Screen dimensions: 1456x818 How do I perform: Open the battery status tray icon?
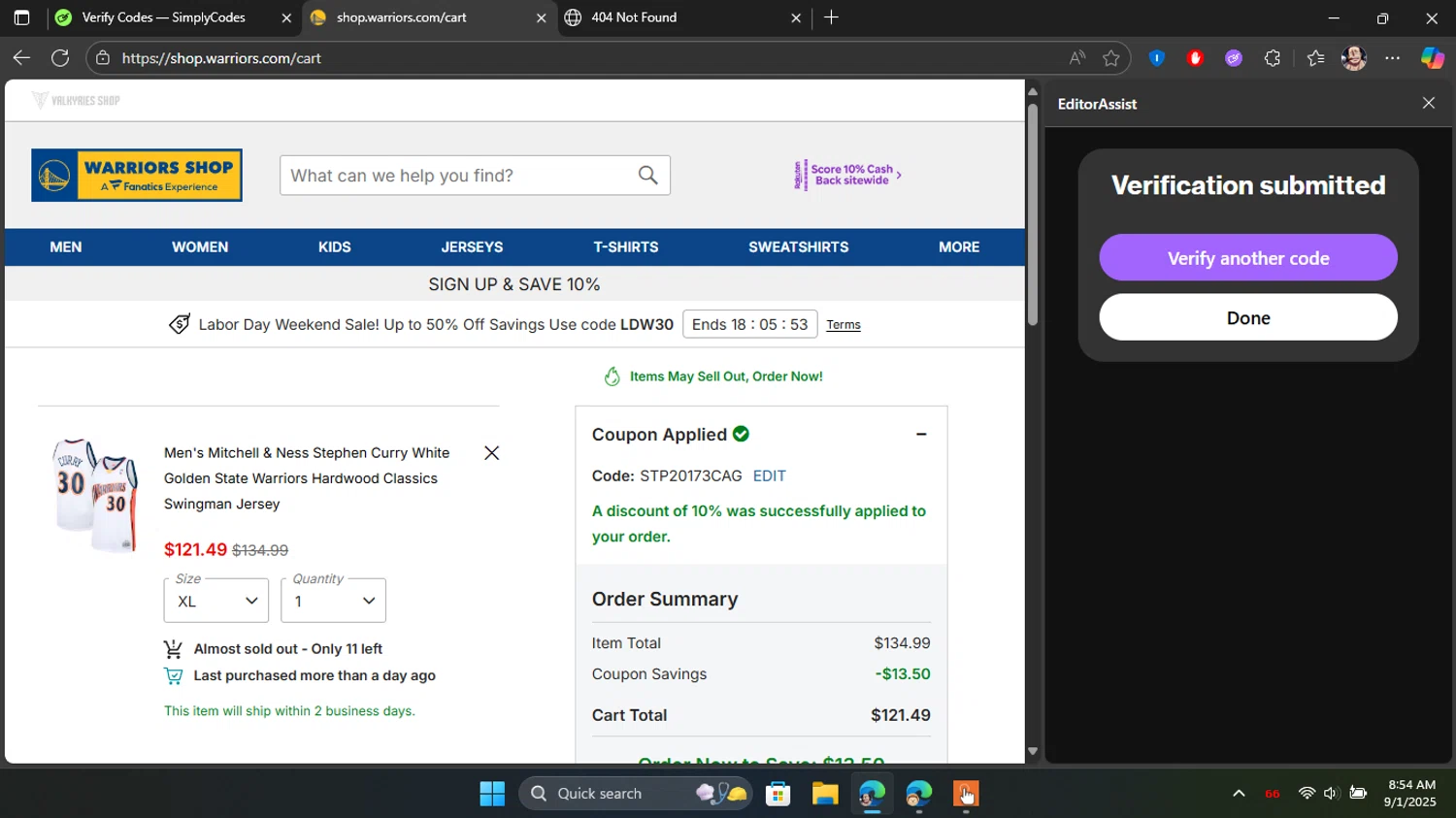(x=1358, y=794)
